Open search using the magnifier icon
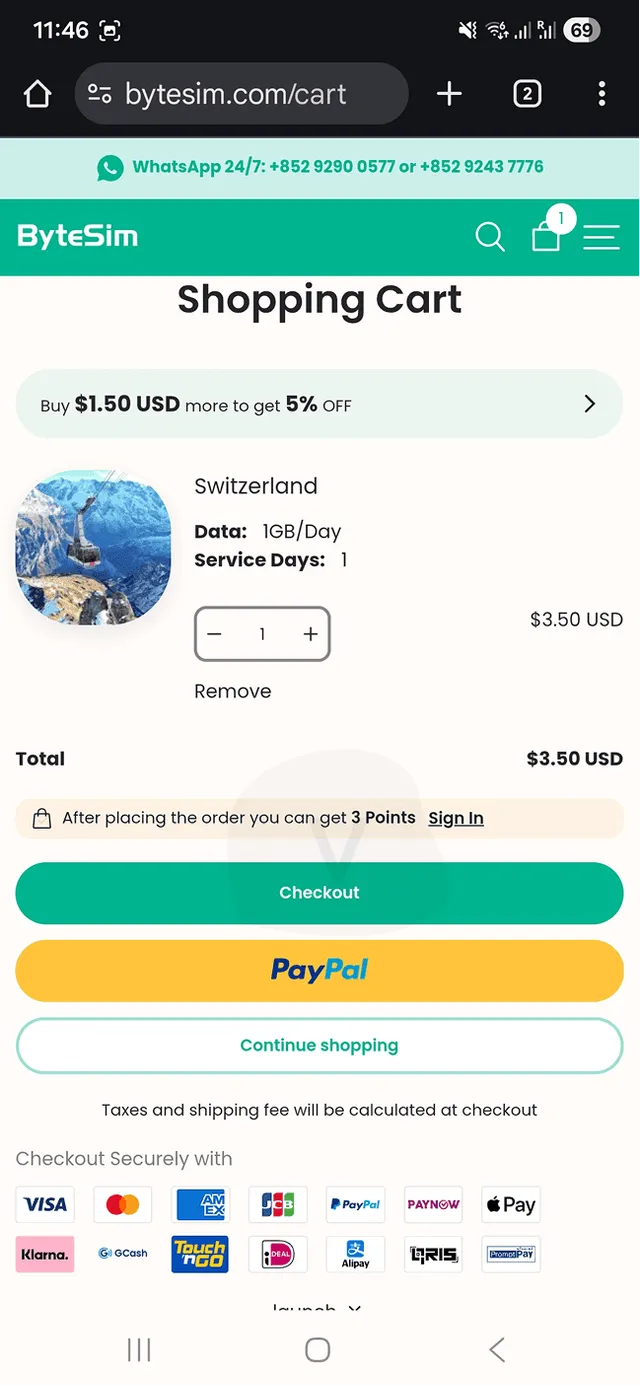 [x=489, y=237]
